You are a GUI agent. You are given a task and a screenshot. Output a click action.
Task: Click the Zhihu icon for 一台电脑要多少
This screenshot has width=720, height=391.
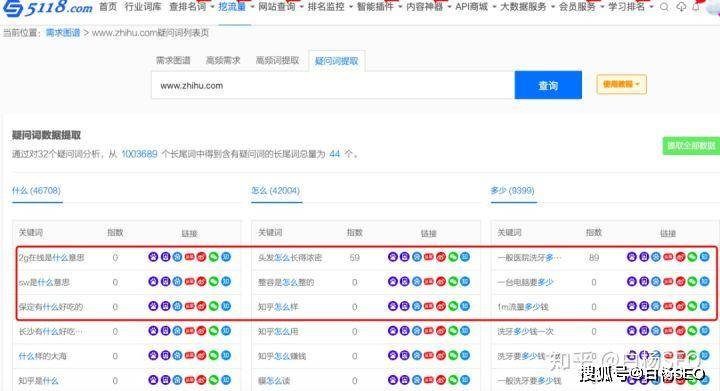pyautogui.click(x=704, y=281)
